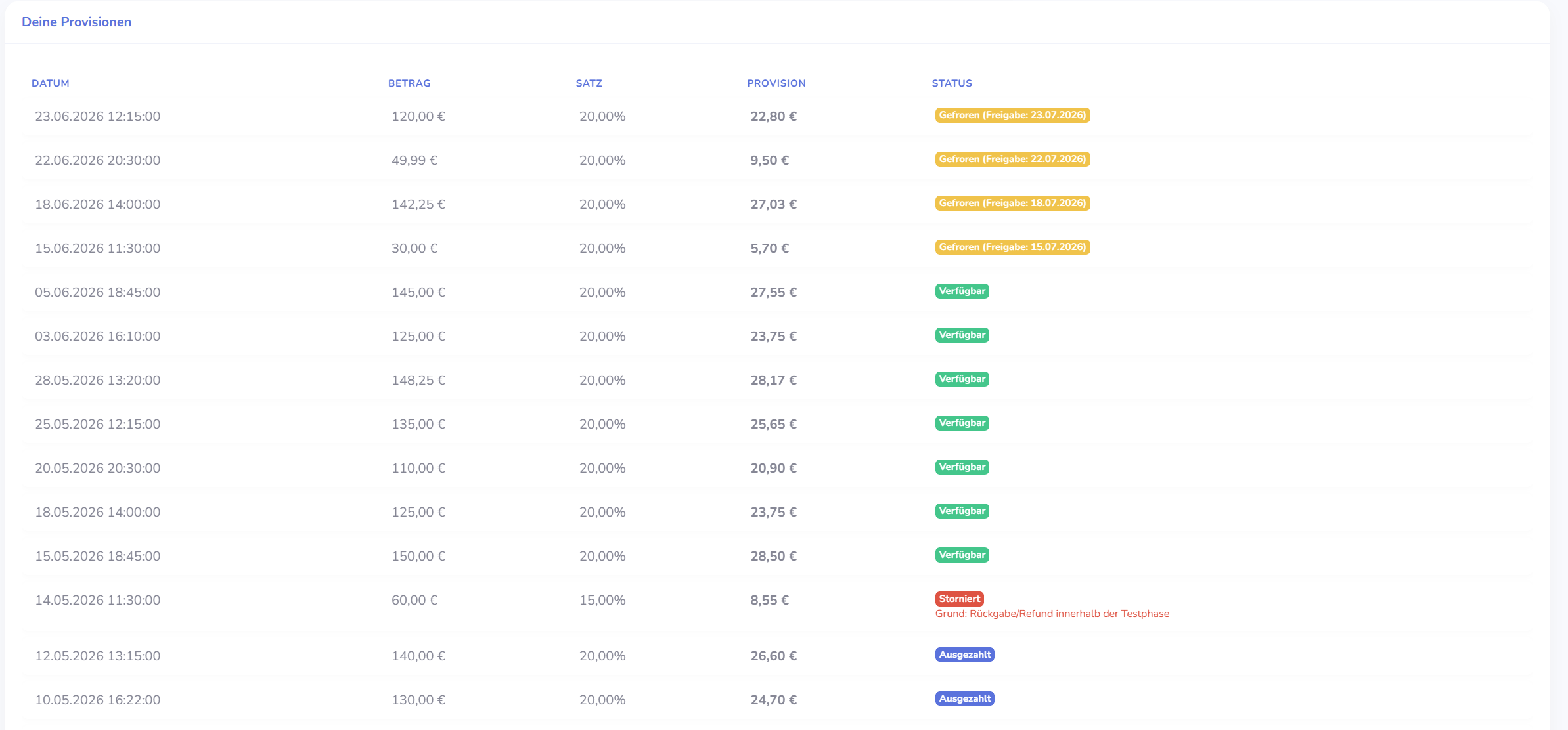Select the row dated 23.06.2026 12:15:00
Screen dimensions: 1568x730
coord(777,116)
